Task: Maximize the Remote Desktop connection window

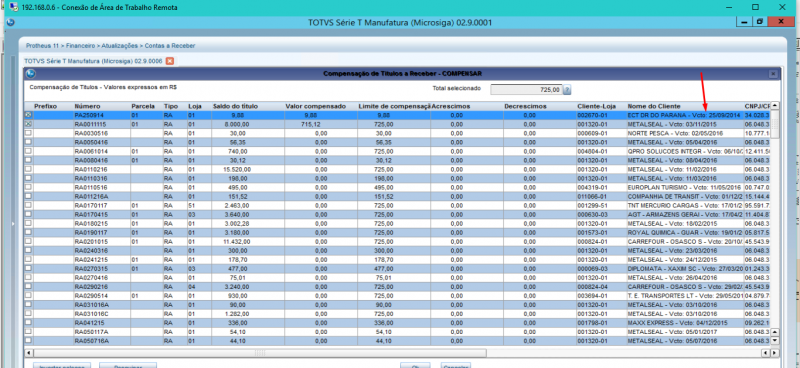Action: [756, 7]
